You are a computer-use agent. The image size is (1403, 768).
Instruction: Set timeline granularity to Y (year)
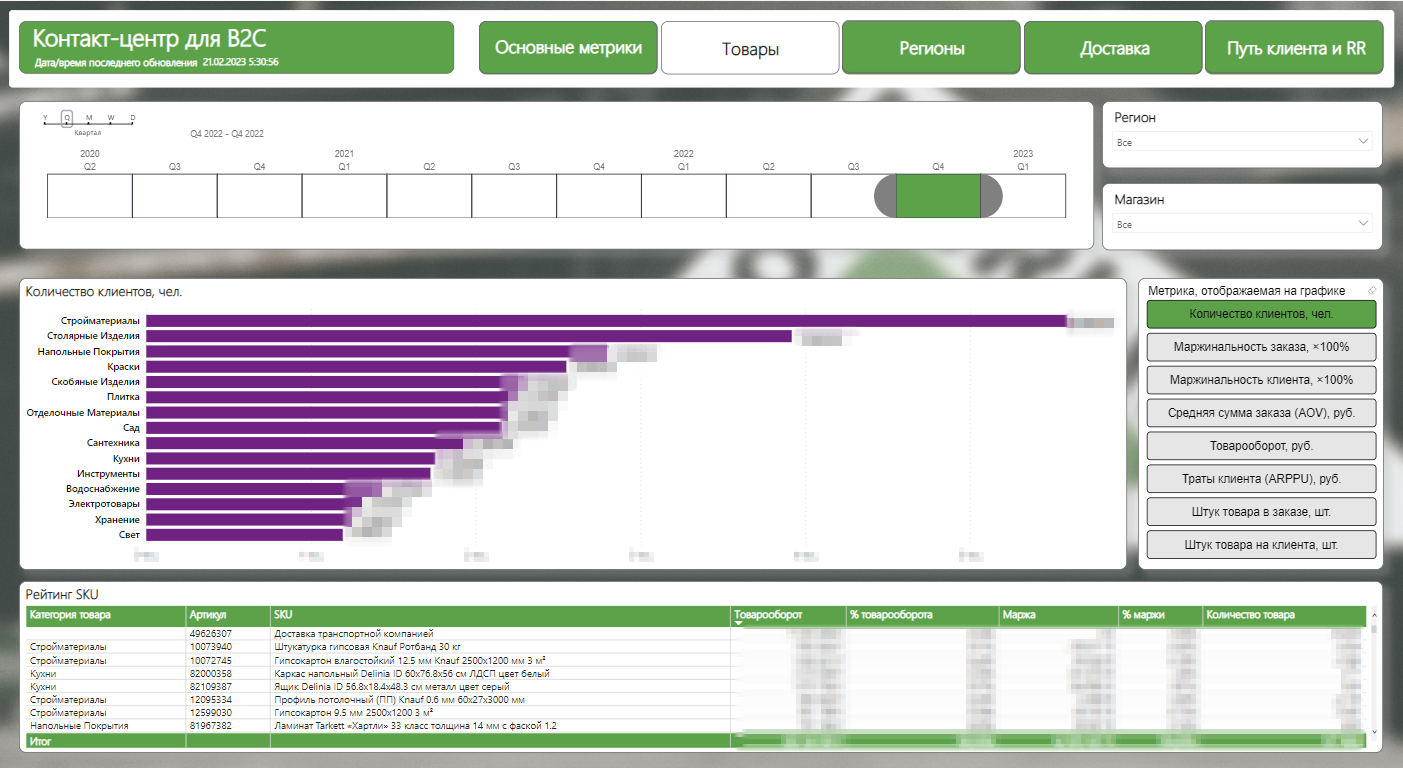pos(45,118)
